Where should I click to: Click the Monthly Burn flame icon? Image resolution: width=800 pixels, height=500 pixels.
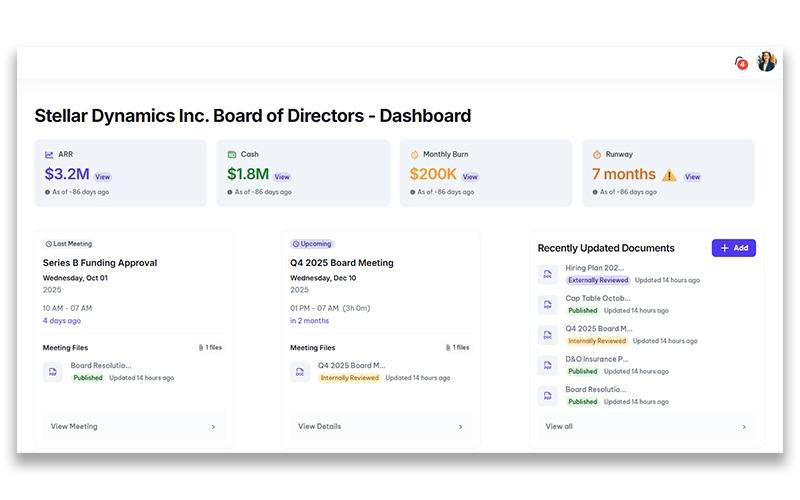point(414,155)
